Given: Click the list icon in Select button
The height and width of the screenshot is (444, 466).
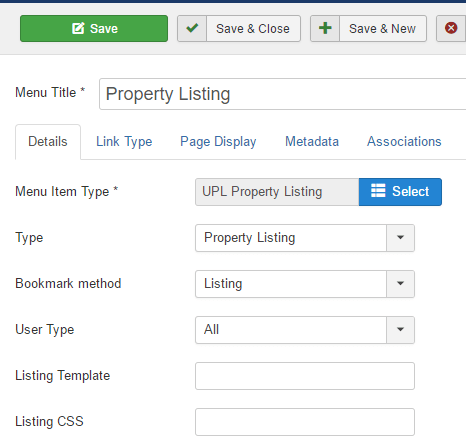Looking at the screenshot, I should click(x=378, y=191).
